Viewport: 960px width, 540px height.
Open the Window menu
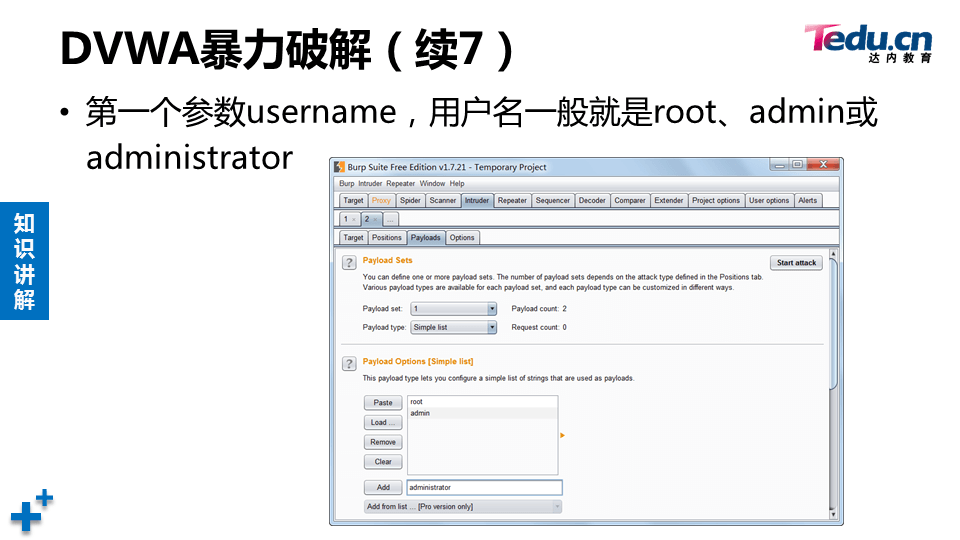(x=432, y=184)
